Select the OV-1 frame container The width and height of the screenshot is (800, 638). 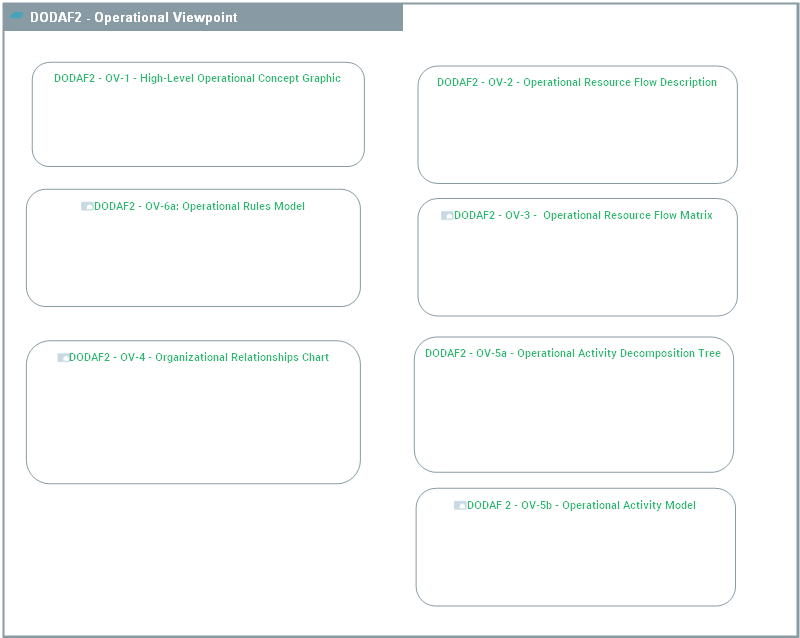pyautogui.click(x=197, y=130)
